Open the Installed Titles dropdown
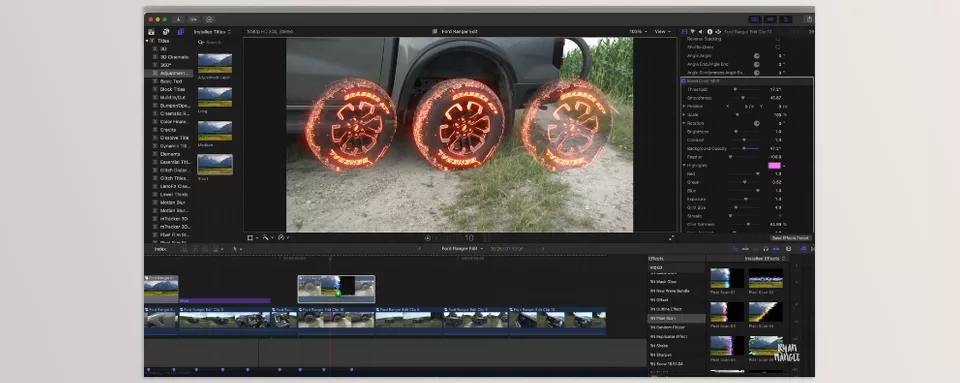Viewport: 960px width, 383px height. [212, 32]
